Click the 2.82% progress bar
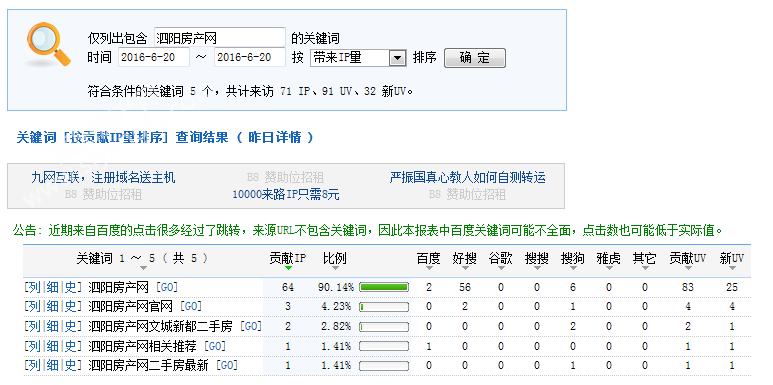Screen dimensions: 773x385 [x=384, y=326]
